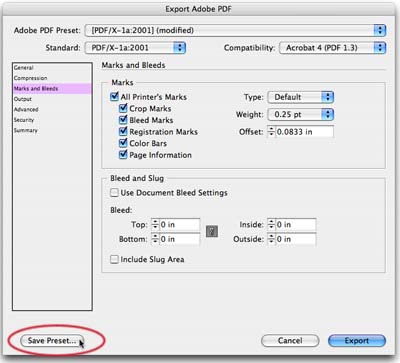Uncheck Bleed Marks checkbox
This screenshot has height=363, width=400.
point(123,120)
